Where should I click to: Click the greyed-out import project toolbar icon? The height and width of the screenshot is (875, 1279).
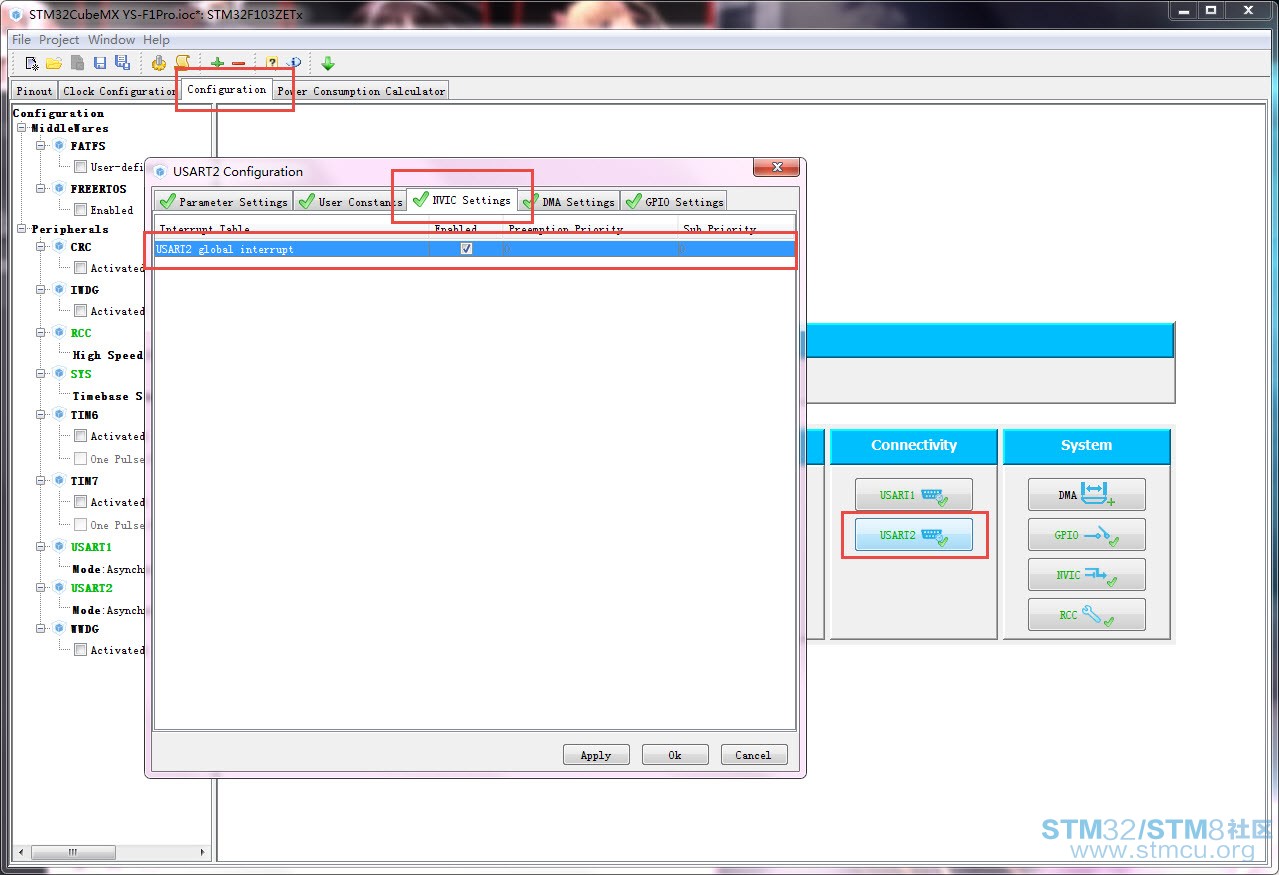(77, 63)
